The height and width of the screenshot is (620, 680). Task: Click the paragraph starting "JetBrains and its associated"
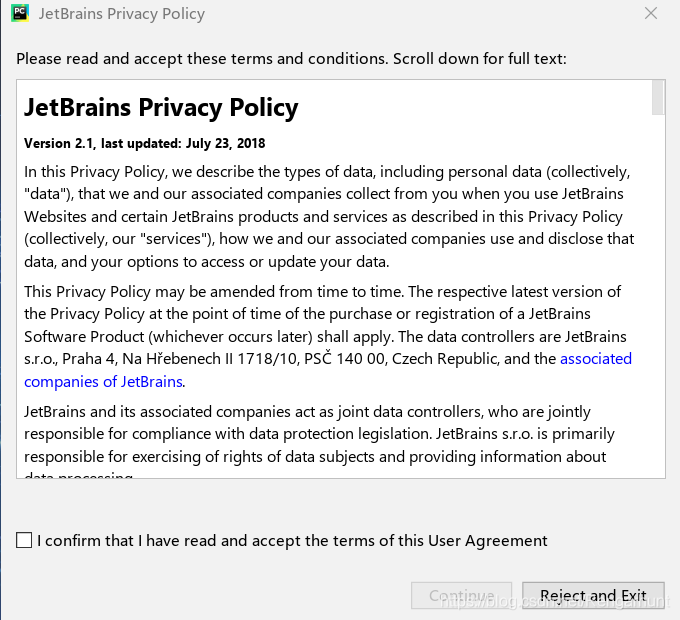[x=319, y=434]
